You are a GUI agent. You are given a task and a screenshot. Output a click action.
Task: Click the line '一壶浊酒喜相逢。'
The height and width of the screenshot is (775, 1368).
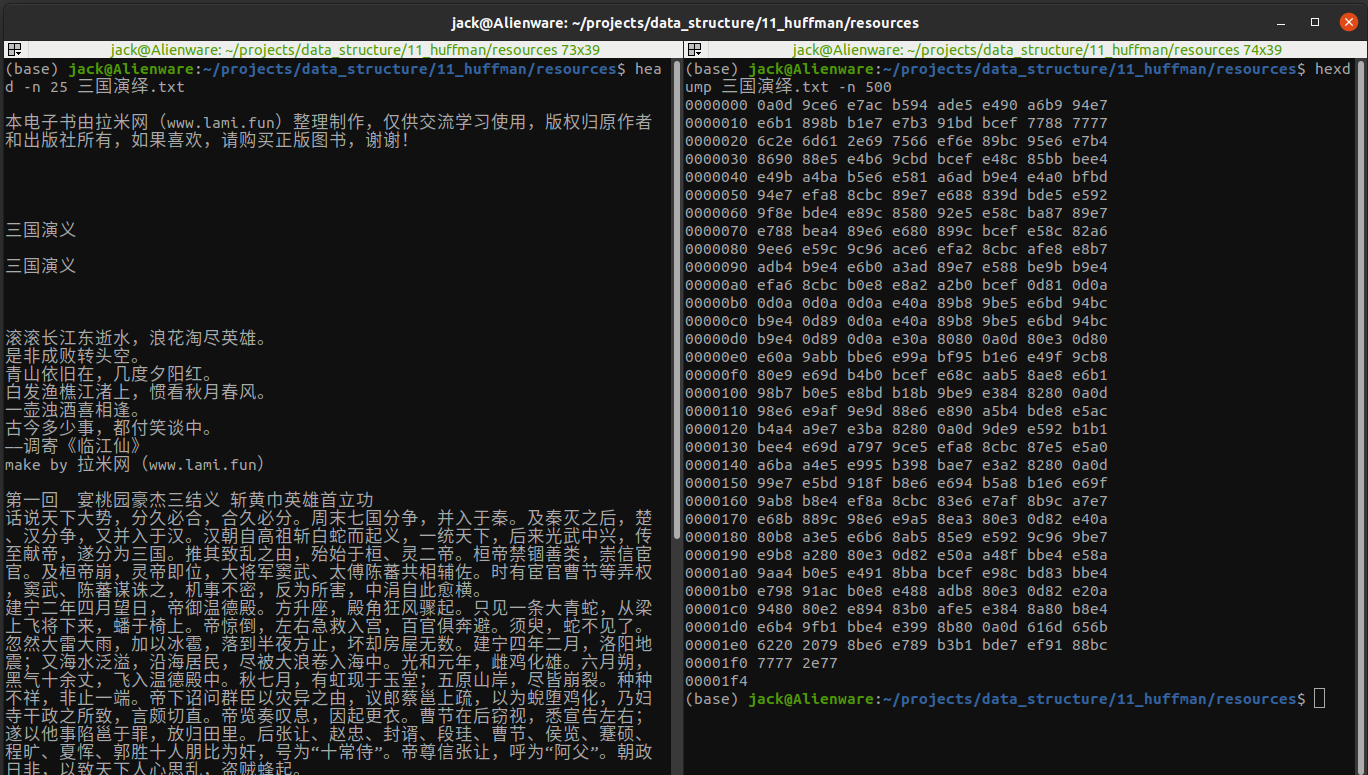[x=74, y=410]
